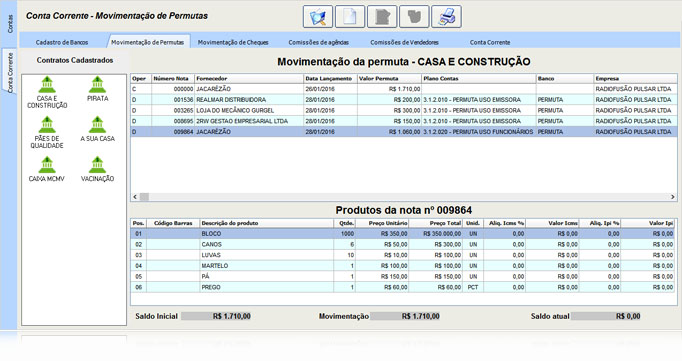The image size is (682, 361).
Task: Click the Preço Unitário column header
Action: click(x=382, y=223)
